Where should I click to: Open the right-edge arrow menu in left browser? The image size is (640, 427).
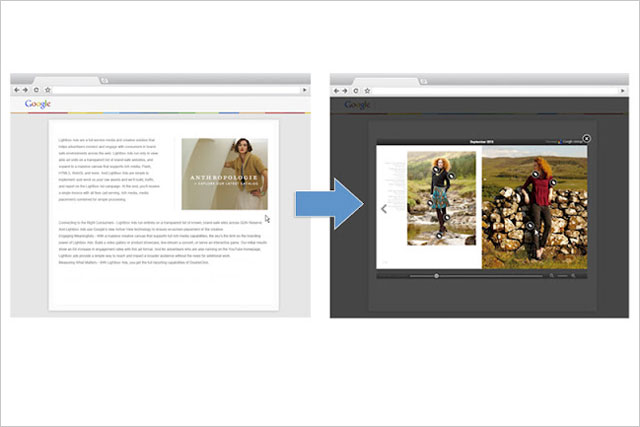(304, 90)
